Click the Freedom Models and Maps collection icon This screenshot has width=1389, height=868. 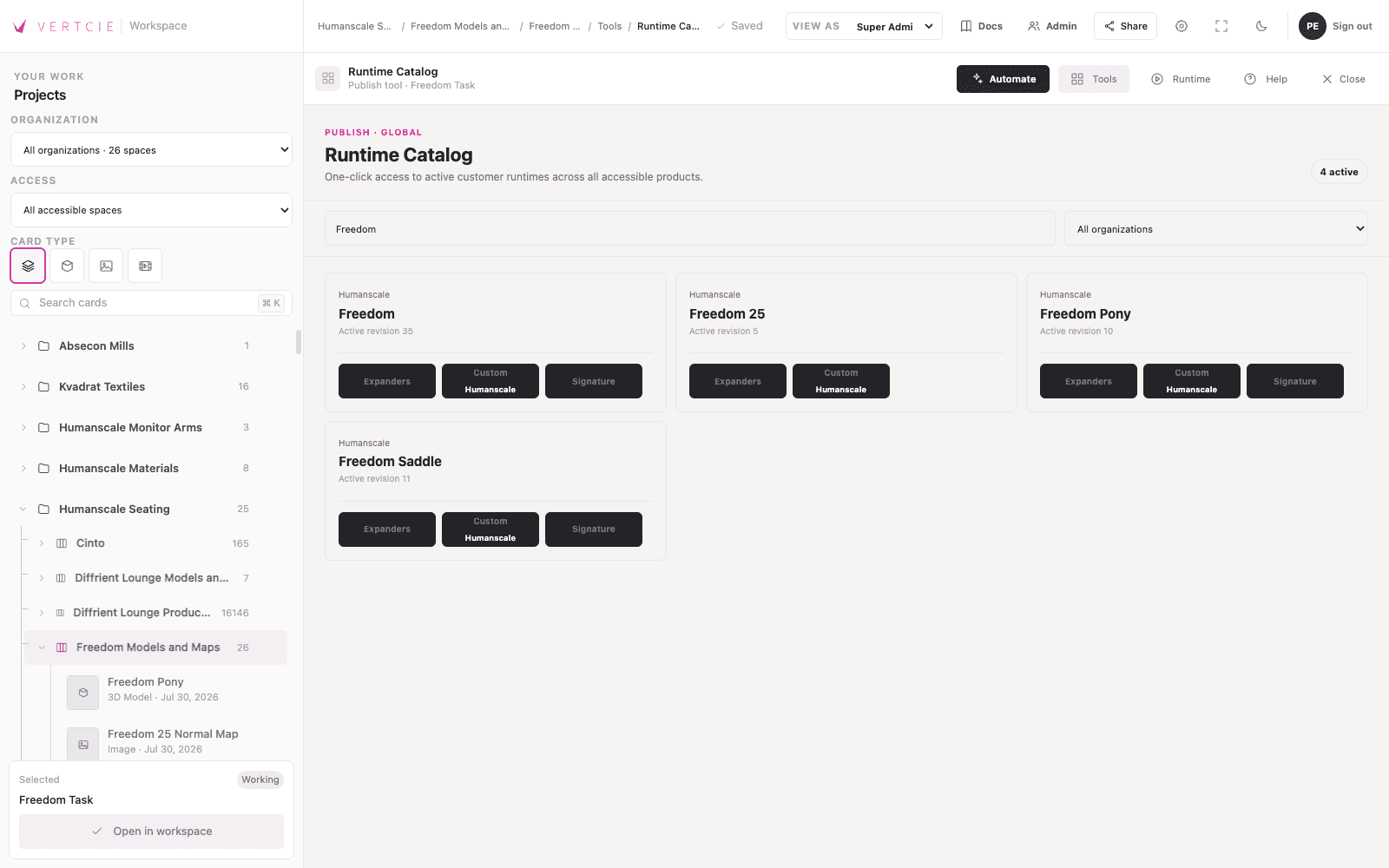coord(62,648)
